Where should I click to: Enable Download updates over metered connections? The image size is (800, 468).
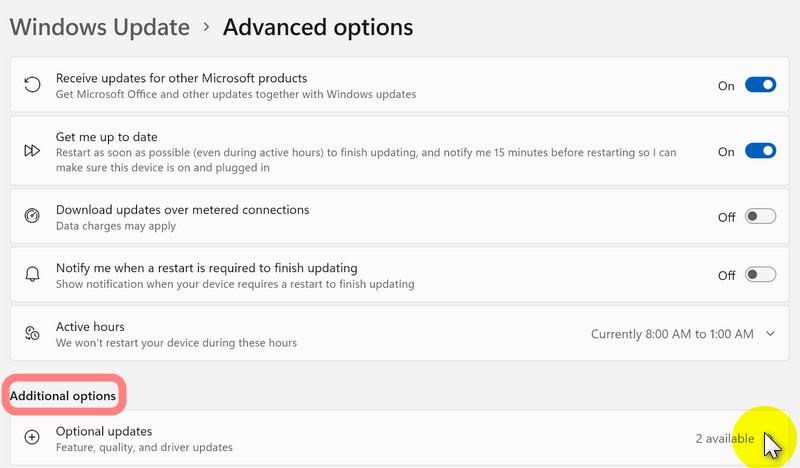[760, 217]
